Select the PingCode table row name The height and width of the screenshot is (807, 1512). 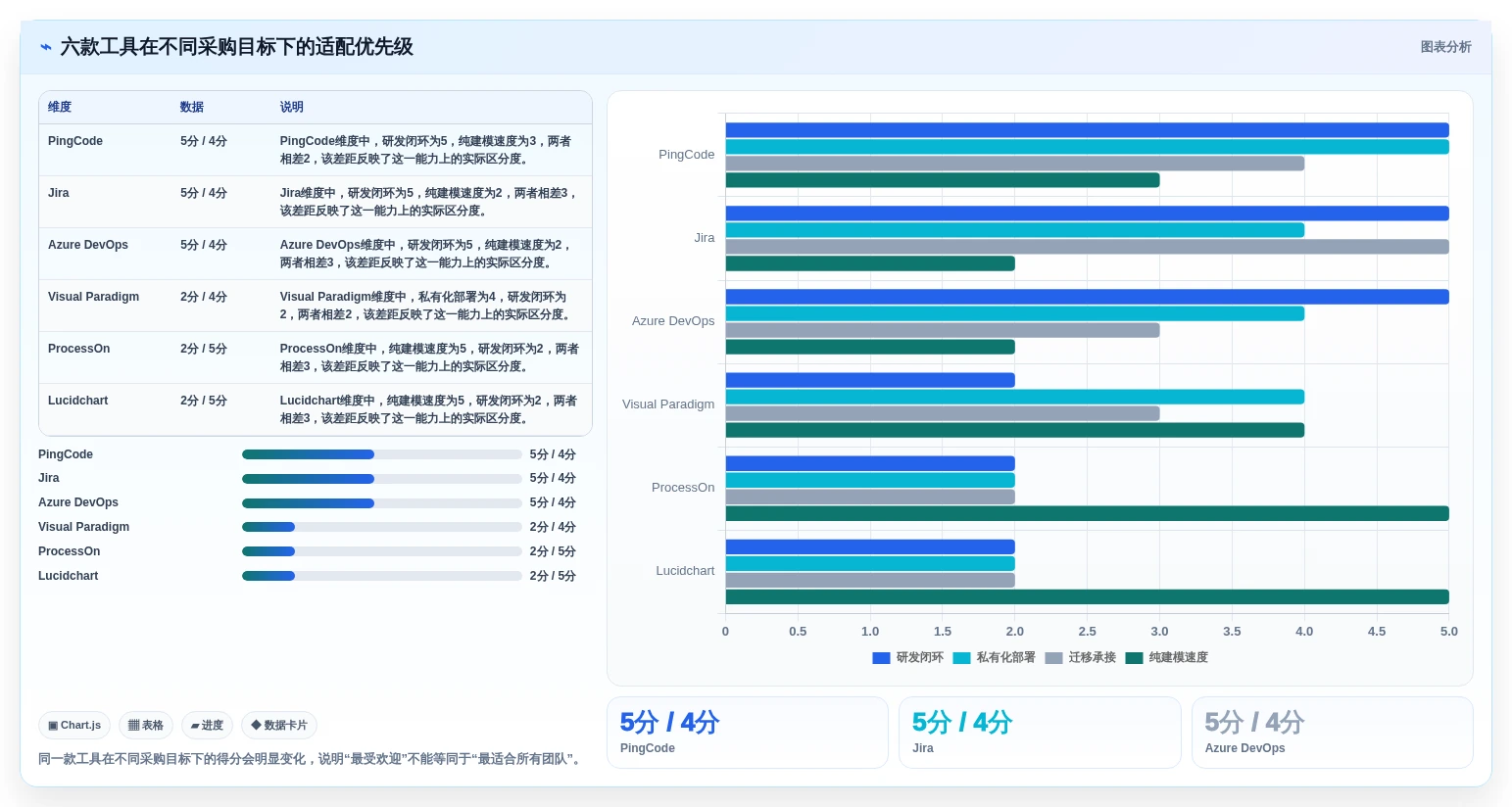[x=75, y=141]
